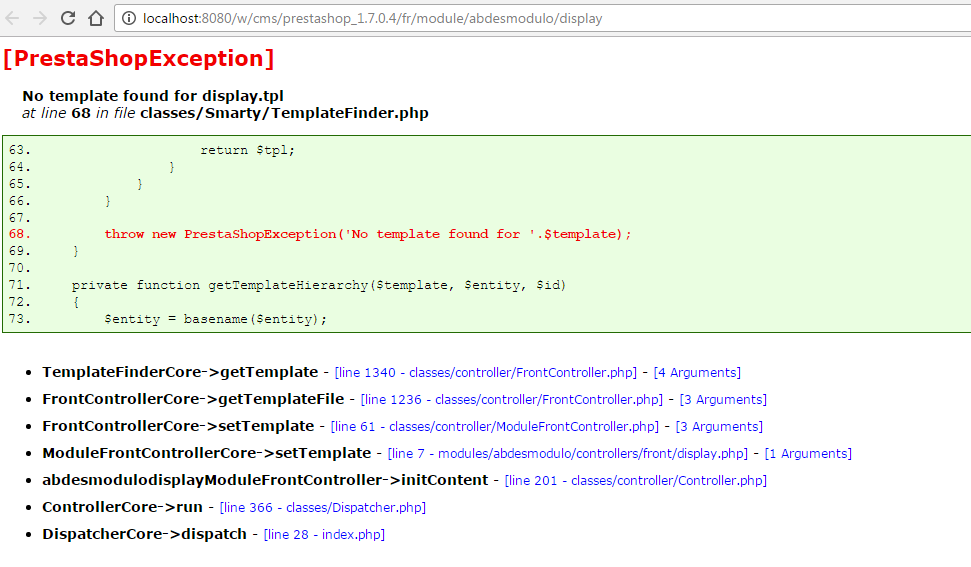The height and width of the screenshot is (567, 971).
Task: Select ModuleFrontControllerCore->setTemplate text
Action: (x=207, y=453)
